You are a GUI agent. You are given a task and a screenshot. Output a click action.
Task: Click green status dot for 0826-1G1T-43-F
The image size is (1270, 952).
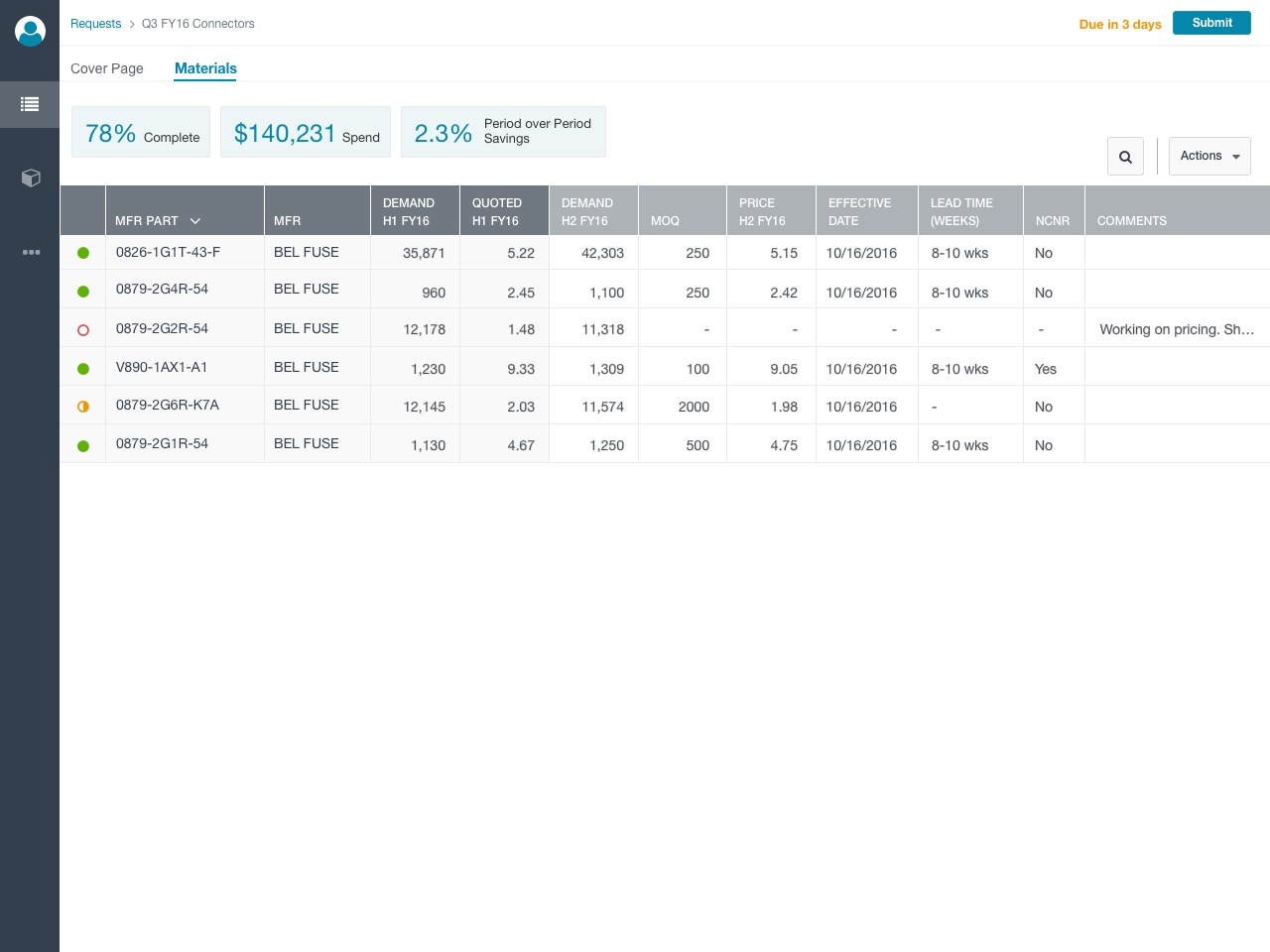tap(83, 253)
